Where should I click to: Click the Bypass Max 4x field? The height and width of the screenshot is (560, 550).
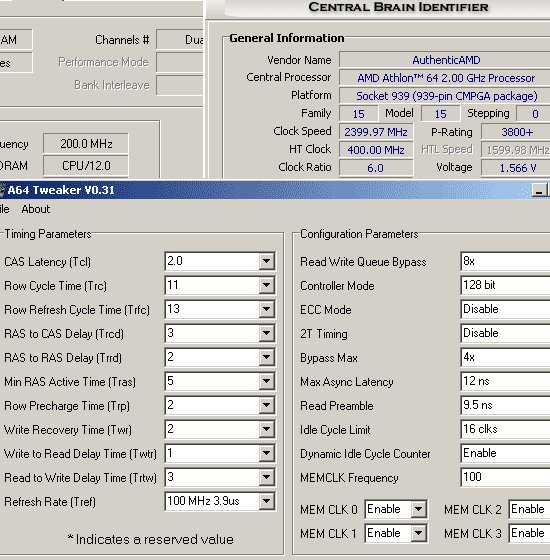505,357
